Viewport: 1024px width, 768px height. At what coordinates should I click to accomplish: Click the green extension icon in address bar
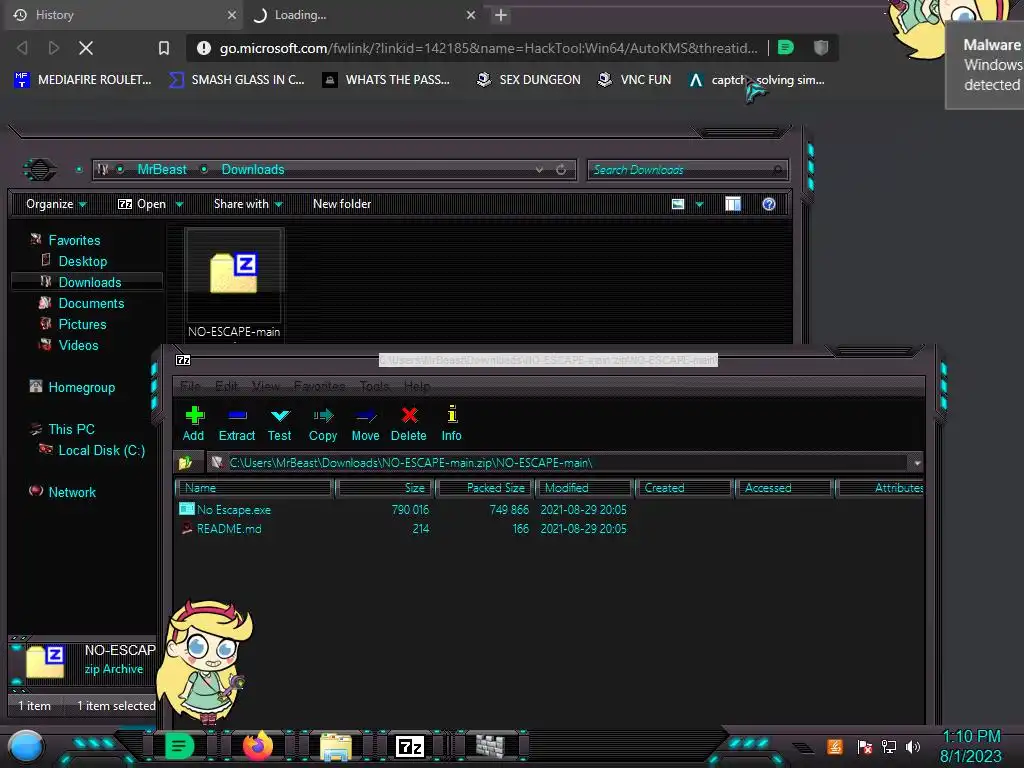click(x=786, y=48)
